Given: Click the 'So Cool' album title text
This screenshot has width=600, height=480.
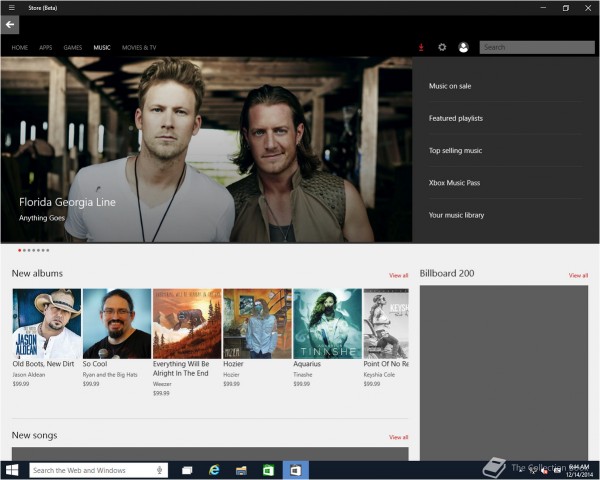Looking at the screenshot, I should (95, 364).
